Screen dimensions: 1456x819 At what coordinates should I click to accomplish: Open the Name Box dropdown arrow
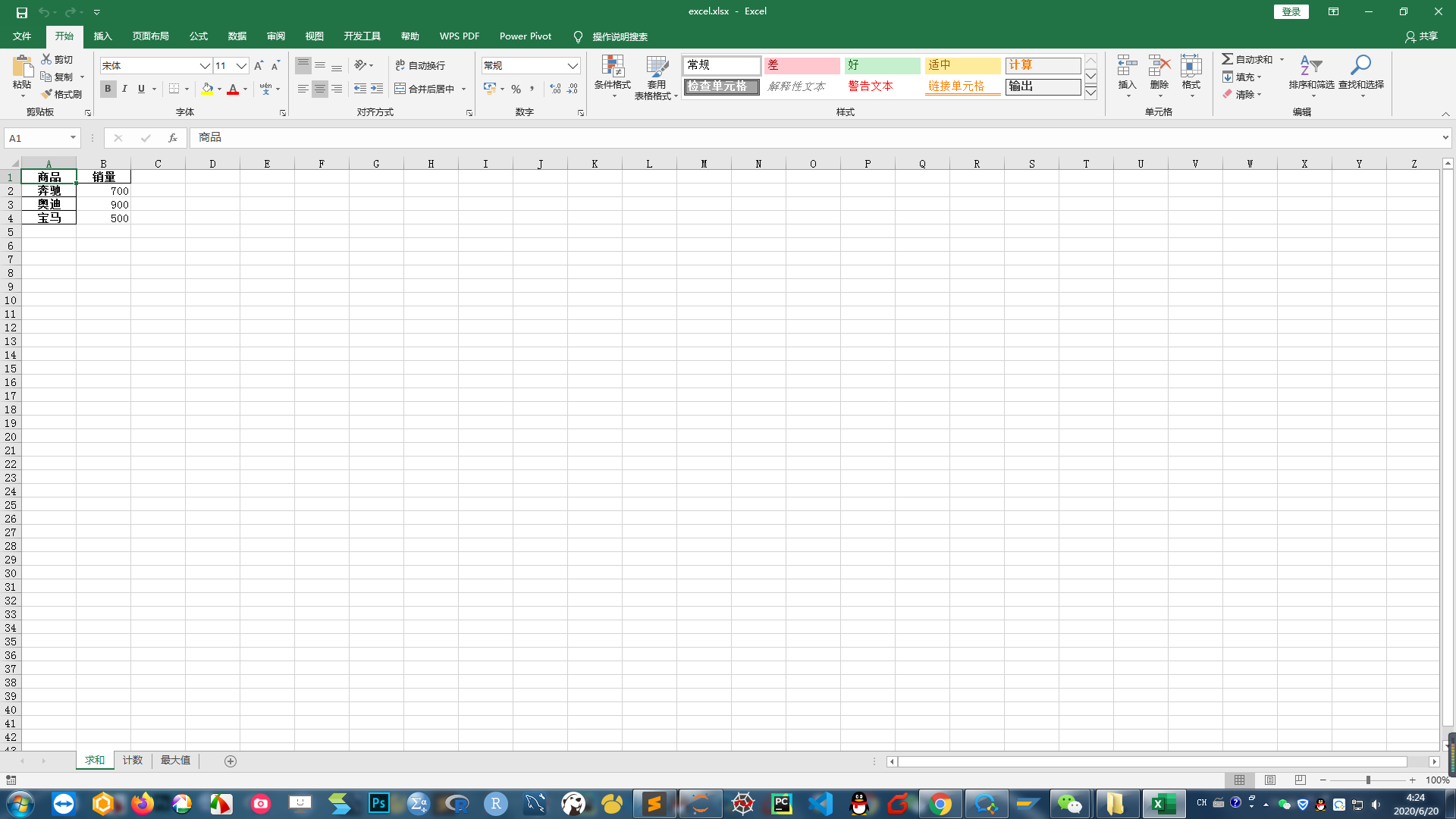[73, 138]
